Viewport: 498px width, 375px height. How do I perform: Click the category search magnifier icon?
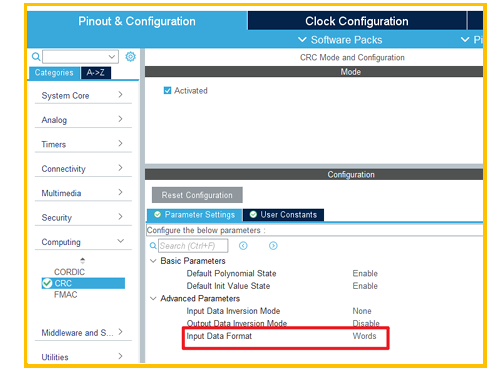(x=36, y=57)
